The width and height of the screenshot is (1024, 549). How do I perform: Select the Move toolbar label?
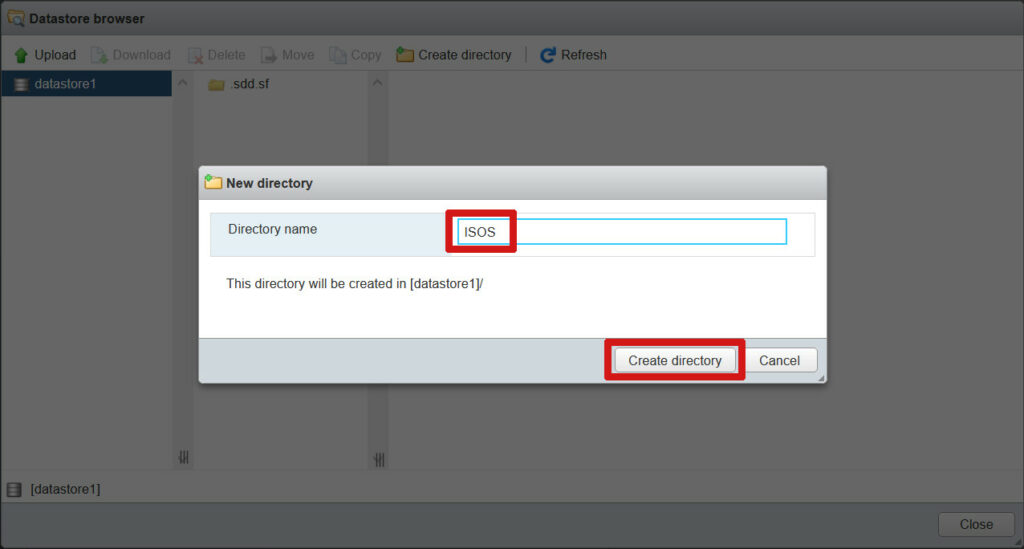click(298, 55)
